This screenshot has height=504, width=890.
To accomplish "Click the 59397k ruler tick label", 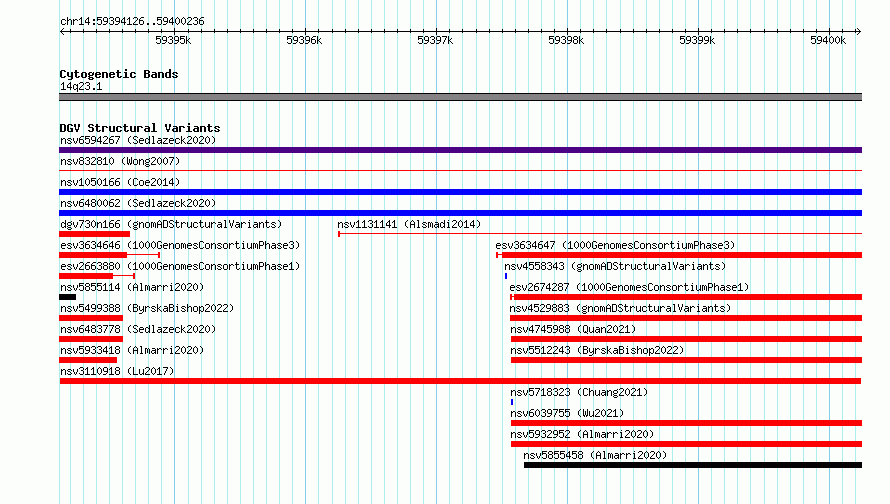I will 435,40.
